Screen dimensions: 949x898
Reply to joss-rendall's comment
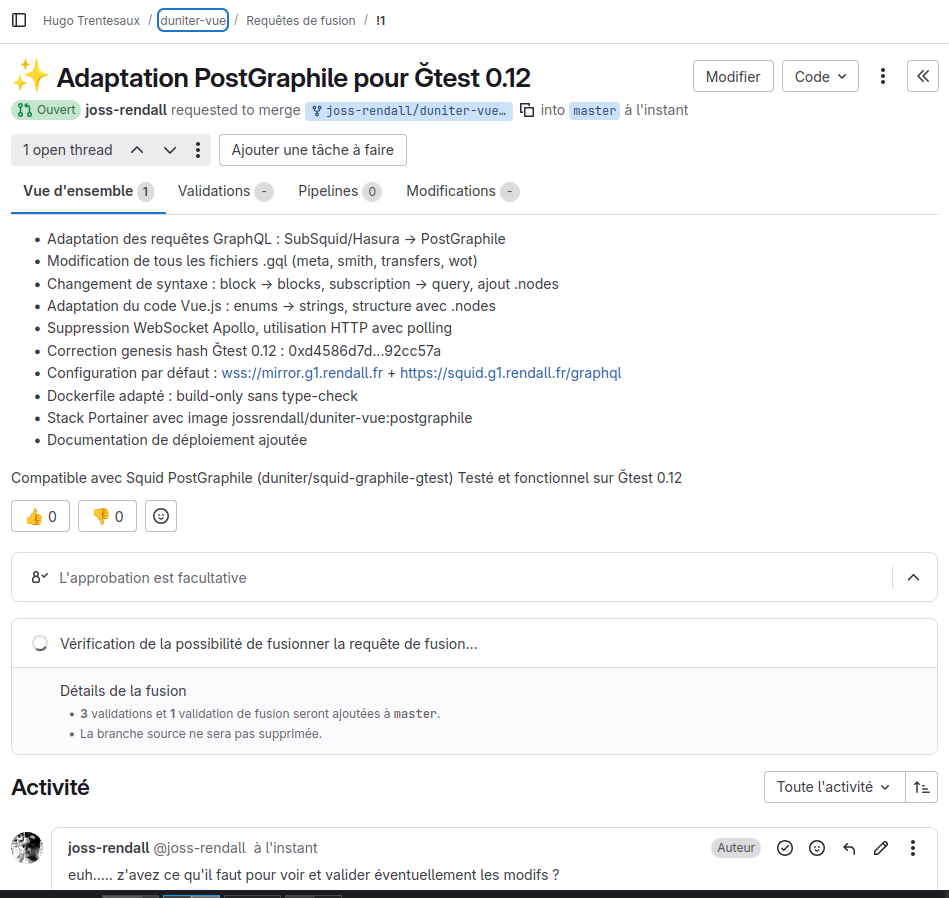point(849,848)
